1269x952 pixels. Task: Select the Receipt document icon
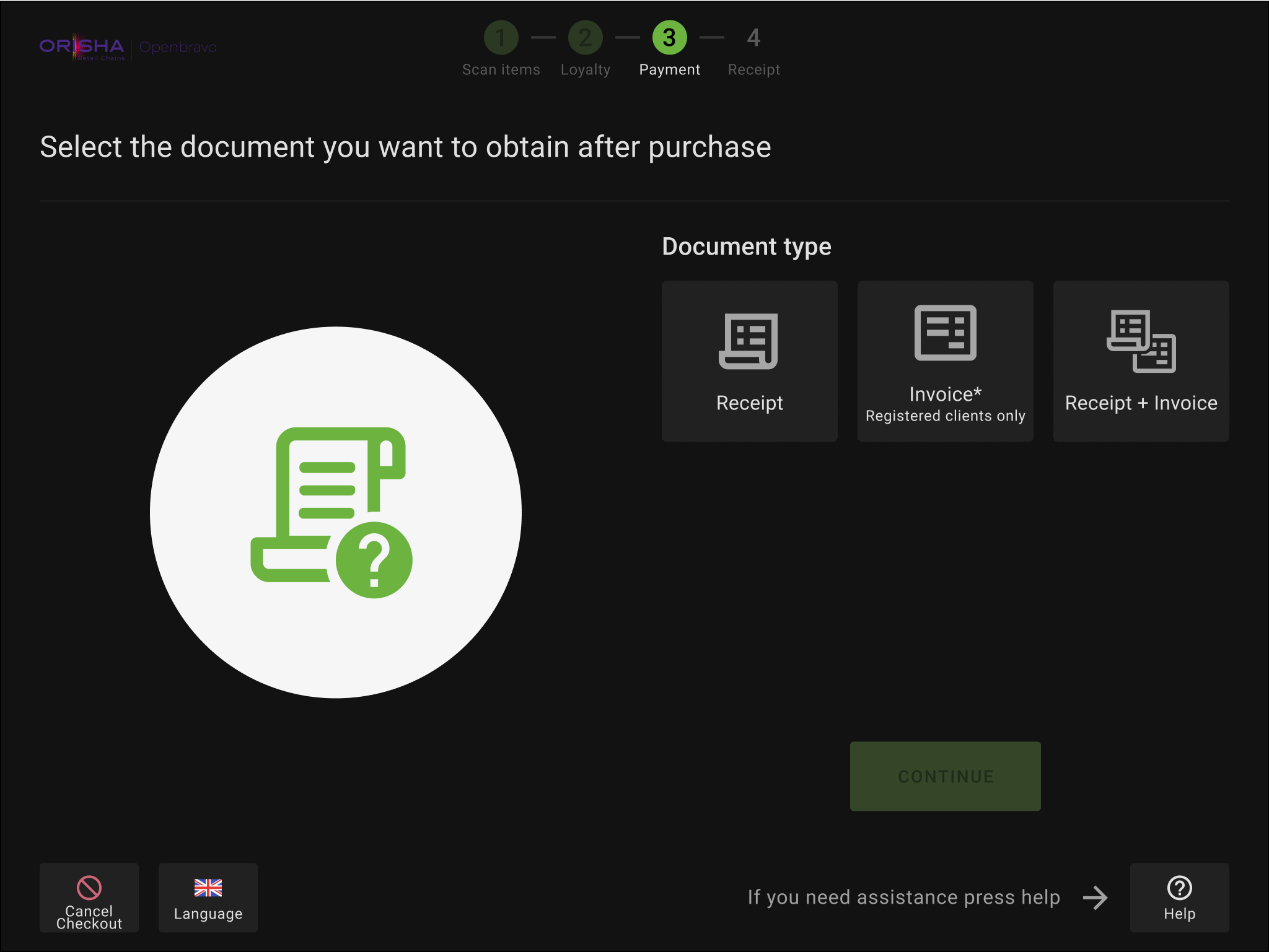point(749,341)
